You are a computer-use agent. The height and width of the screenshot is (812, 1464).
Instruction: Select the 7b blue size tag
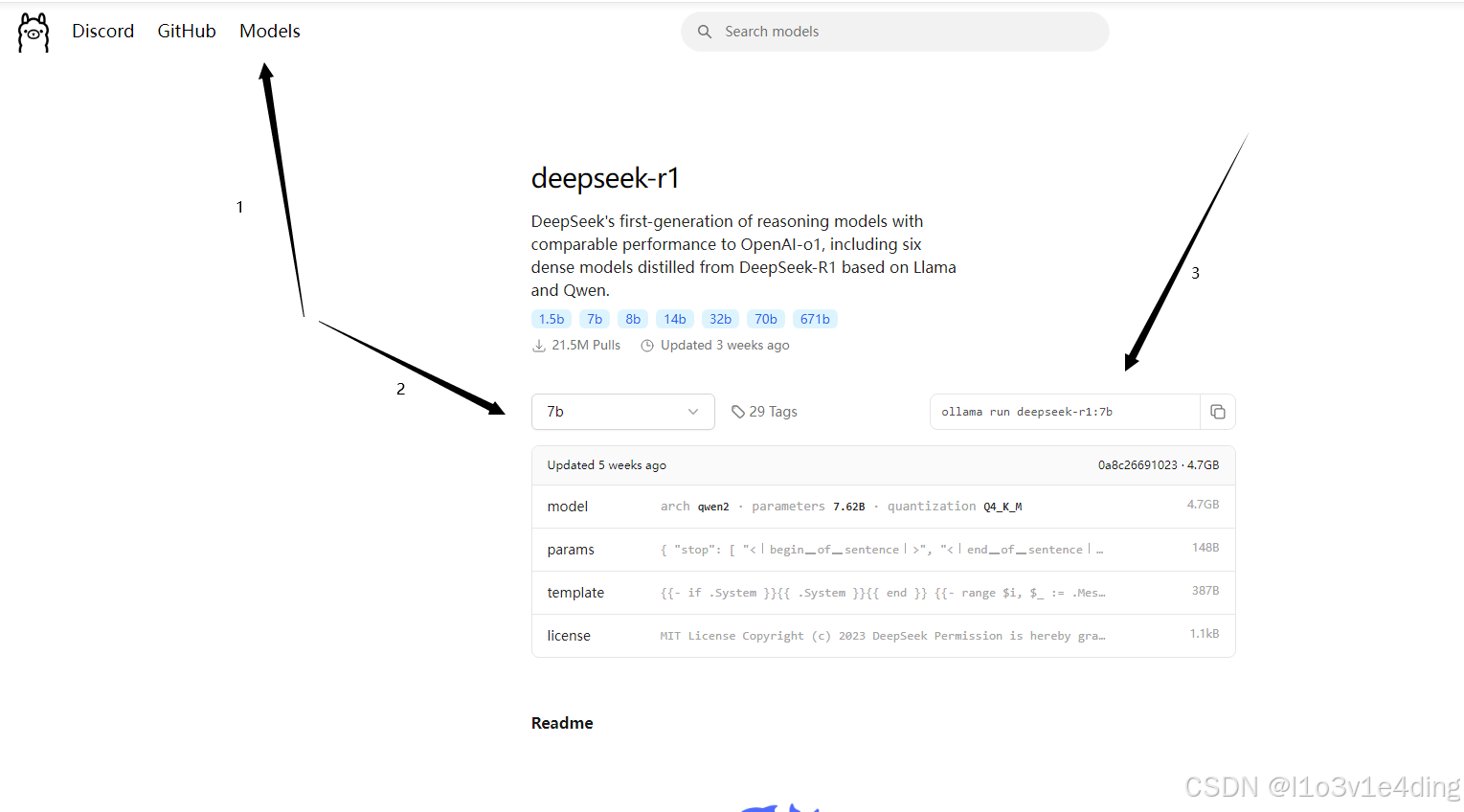pyautogui.click(x=595, y=319)
